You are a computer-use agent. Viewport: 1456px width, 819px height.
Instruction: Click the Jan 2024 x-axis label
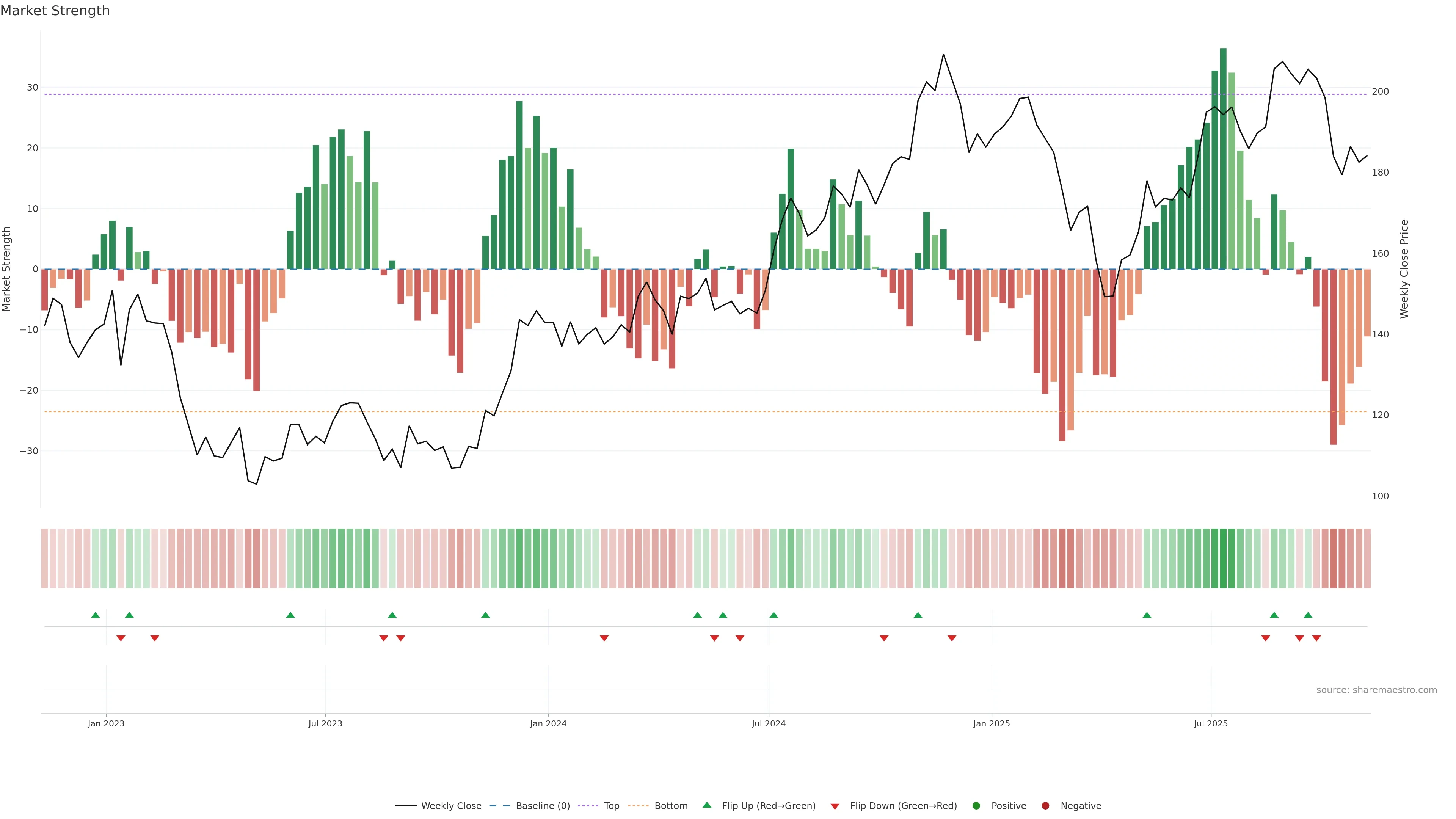coord(548,723)
